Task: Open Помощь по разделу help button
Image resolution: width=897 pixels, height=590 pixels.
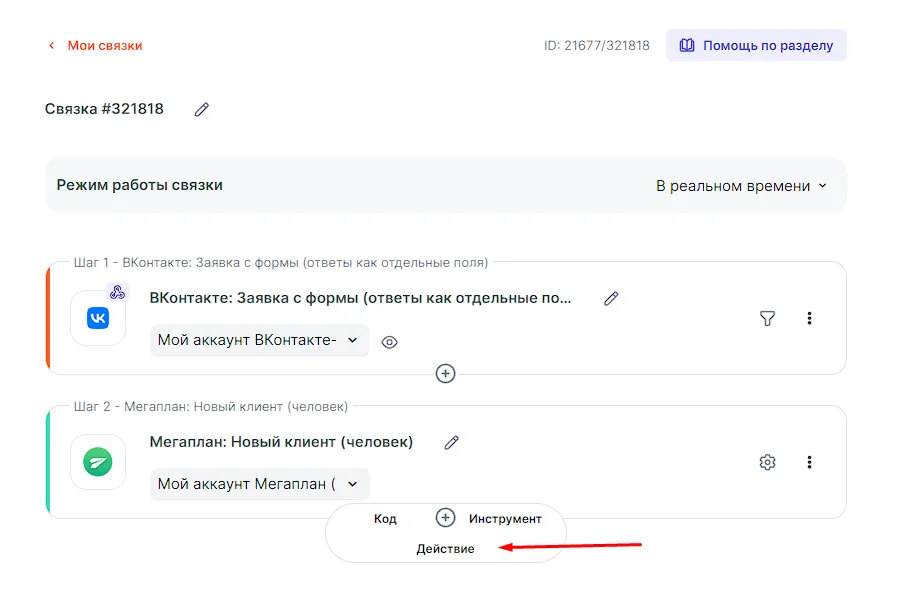Action: [x=756, y=45]
